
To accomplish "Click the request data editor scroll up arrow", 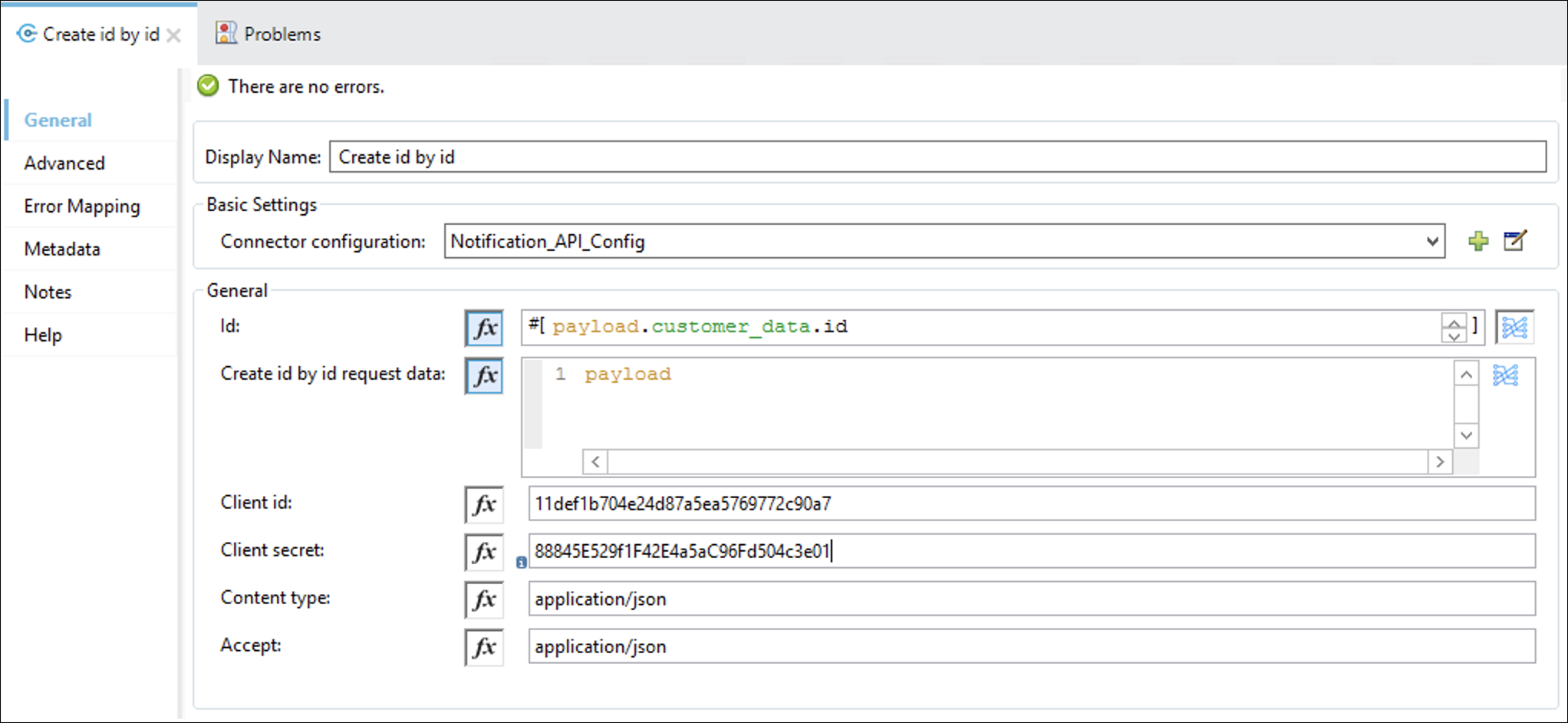I will click(1466, 375).
